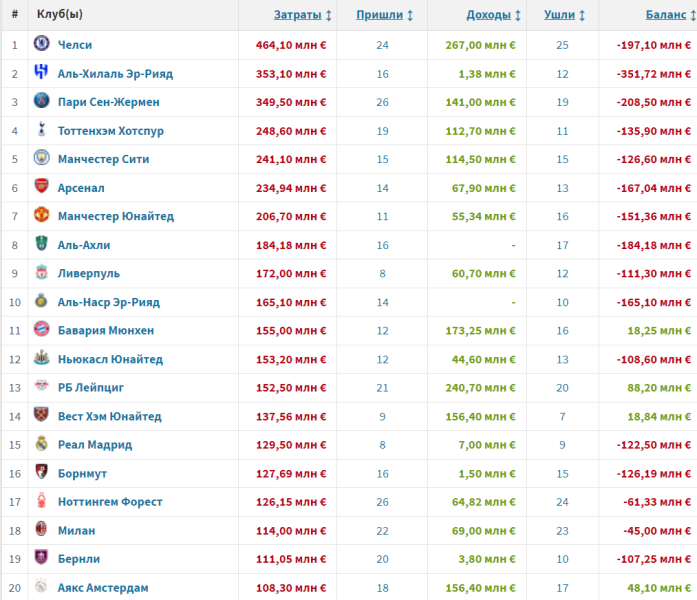Click the Al-Hilal club crest icon
The image size is (697, 600).
[x=41, y=73]
